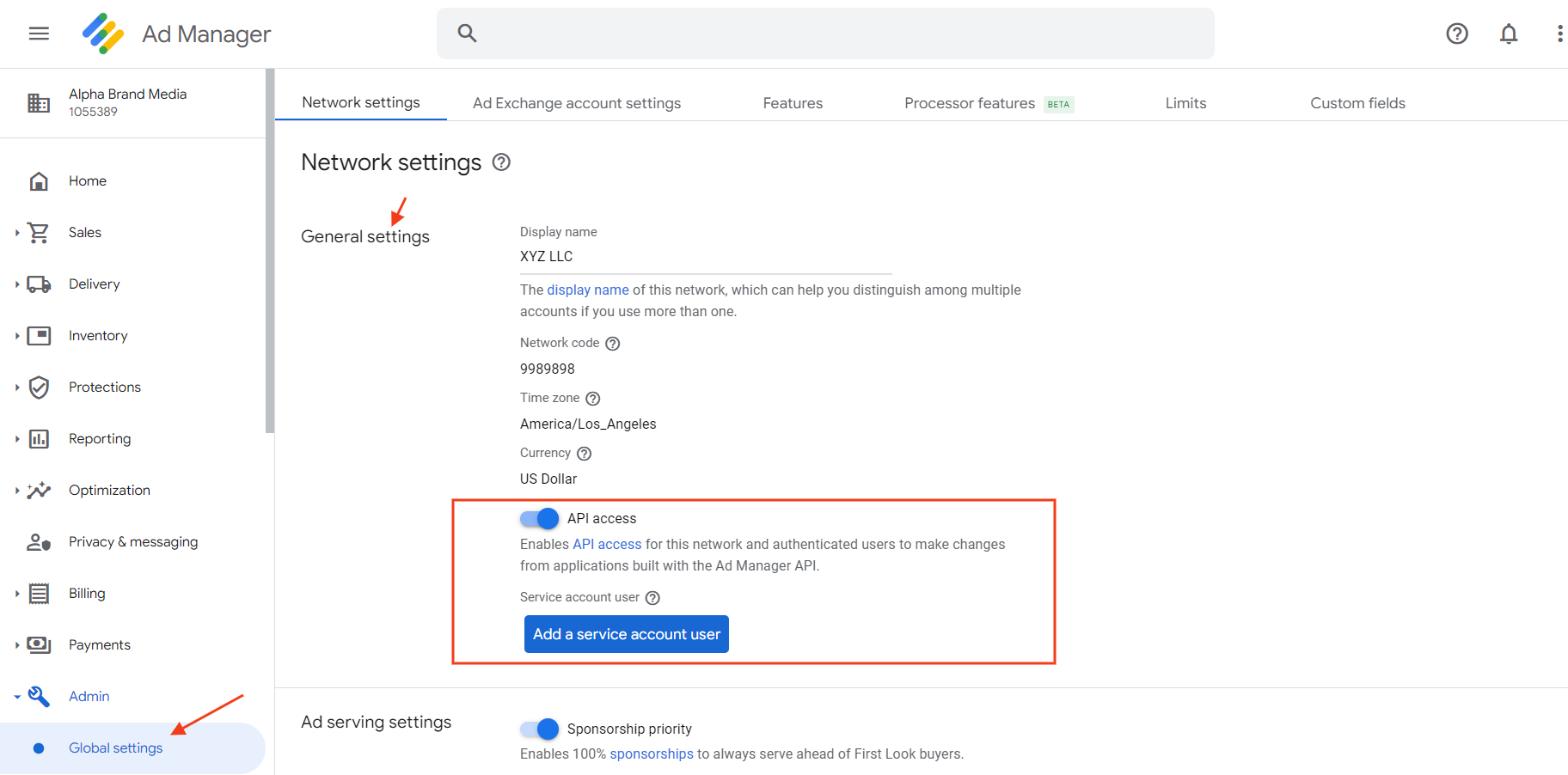Click the Privacy & messaging person icon
1568x775 pixels.
click(39, 542)
